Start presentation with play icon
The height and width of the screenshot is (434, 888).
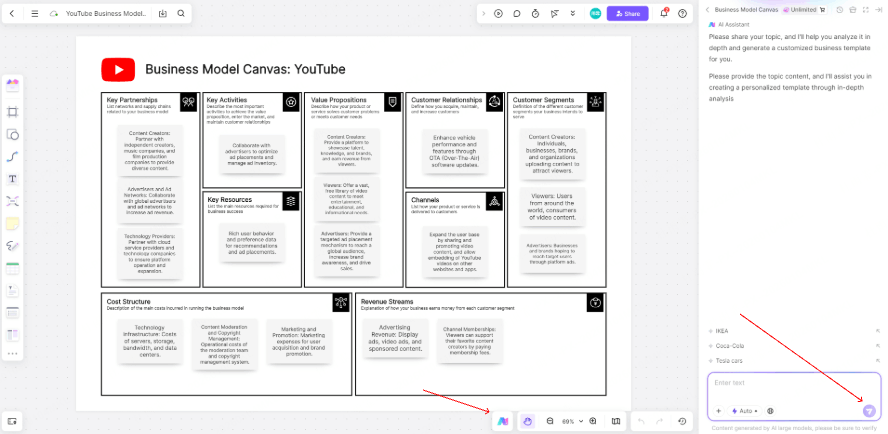498,14
